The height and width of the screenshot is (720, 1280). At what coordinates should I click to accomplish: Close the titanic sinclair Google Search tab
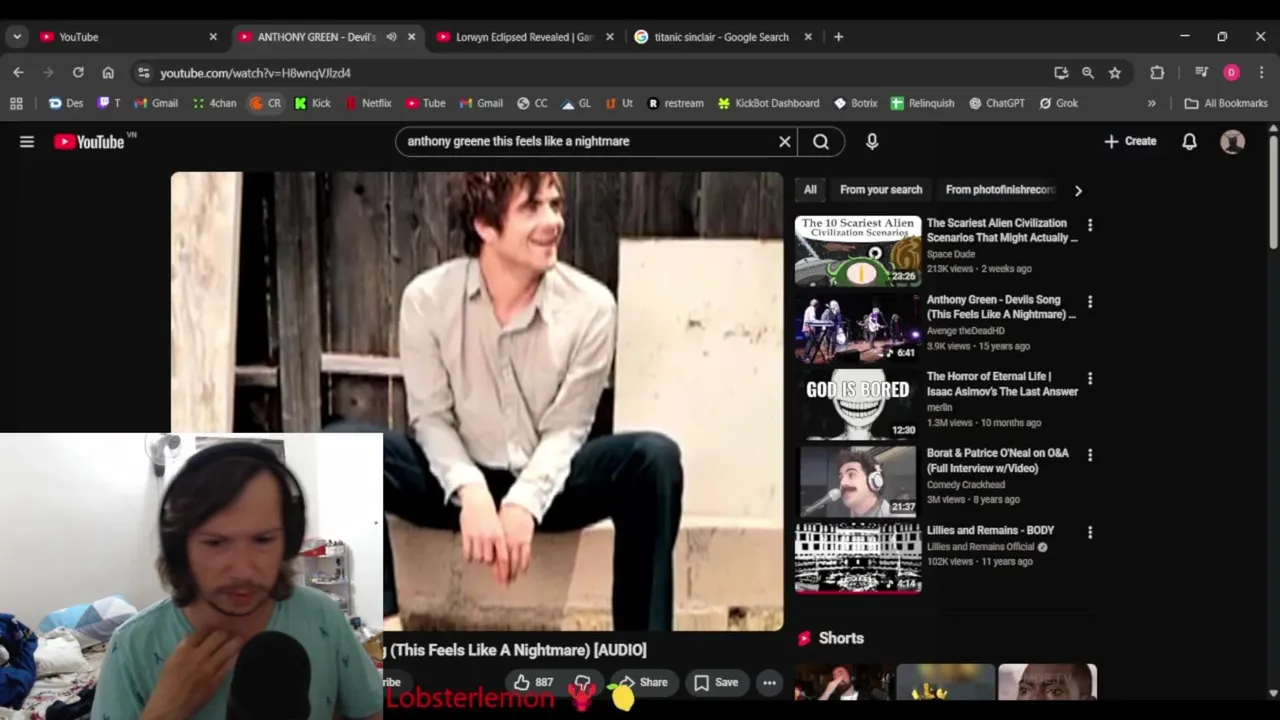point(808,37)
